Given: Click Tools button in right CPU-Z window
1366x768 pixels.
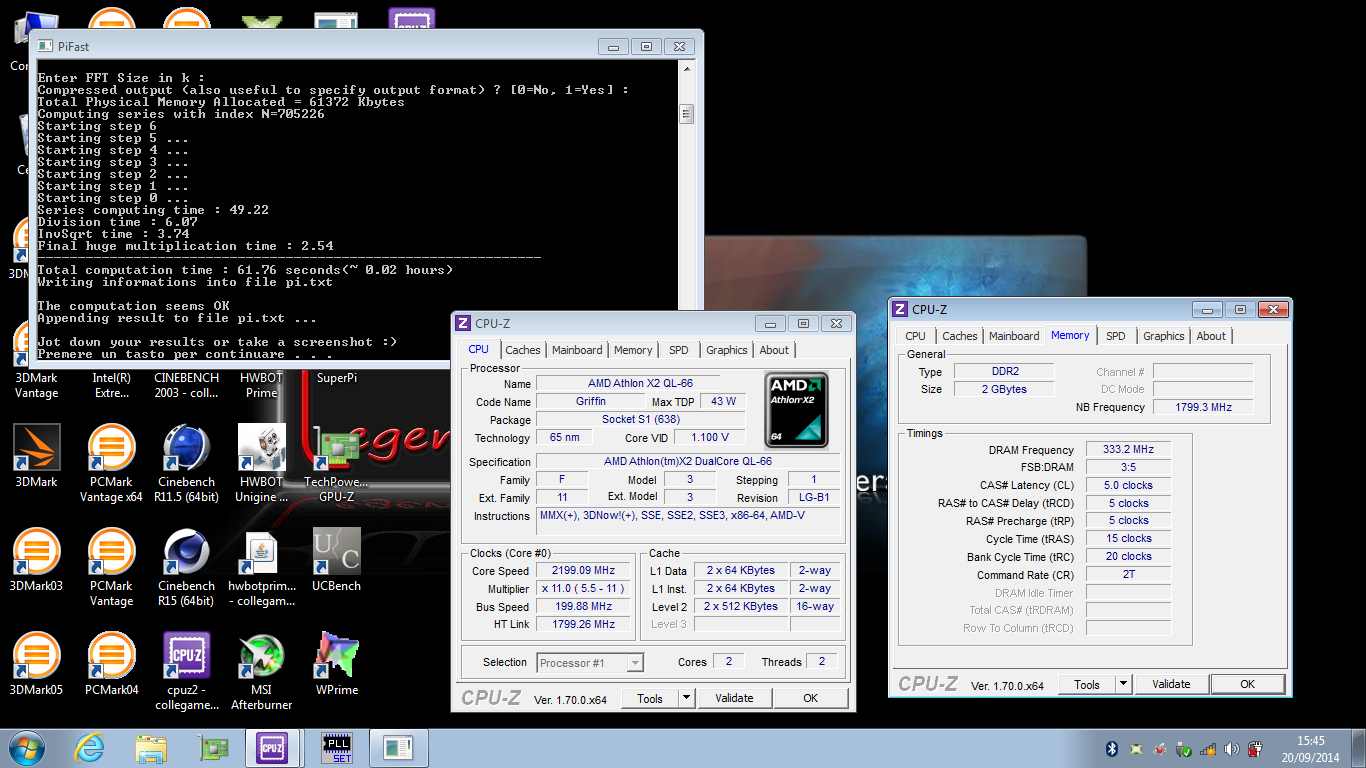Looking at the screenshot, I should point(1087,684).
